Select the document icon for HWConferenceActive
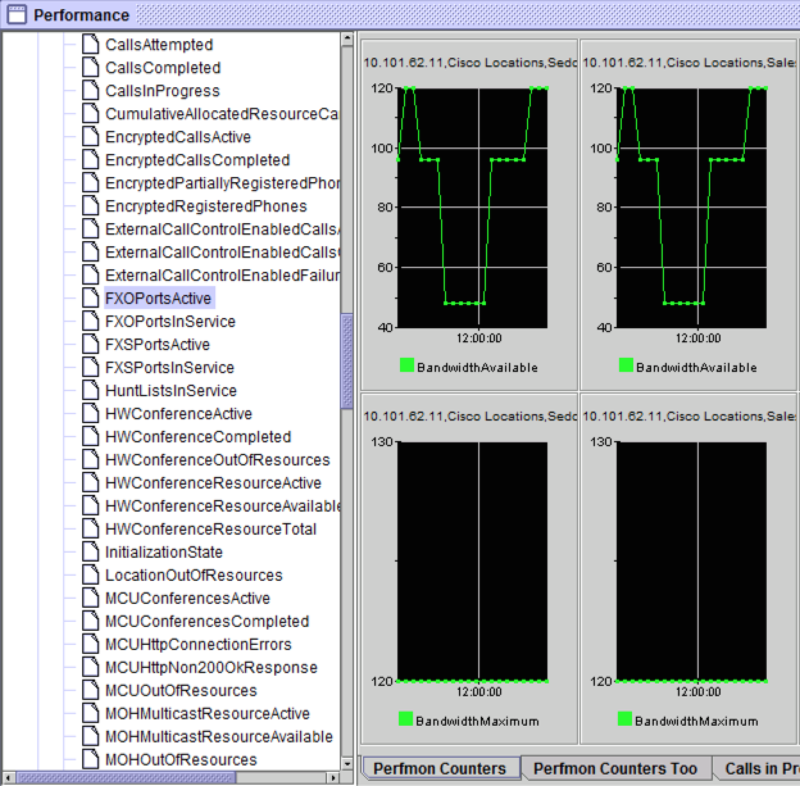This screenshot has width=800, height=786. [91, 413]
